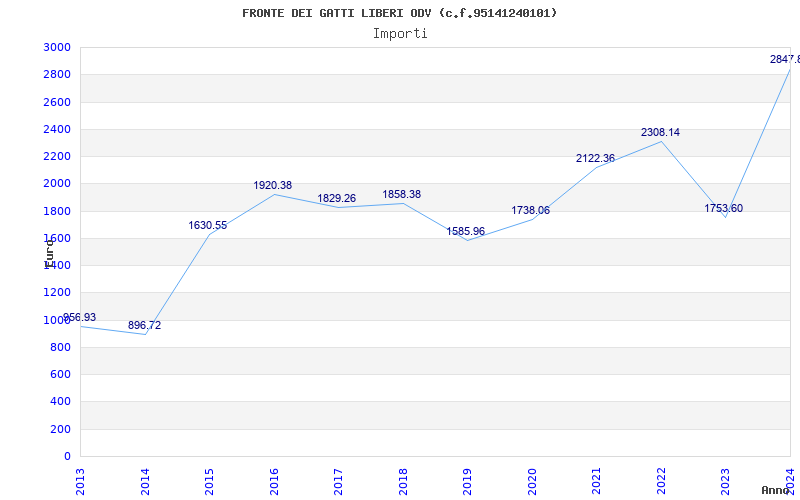Select data label 1858.38
The width and height of the screenshot is (800, 500).
[402, 194]
